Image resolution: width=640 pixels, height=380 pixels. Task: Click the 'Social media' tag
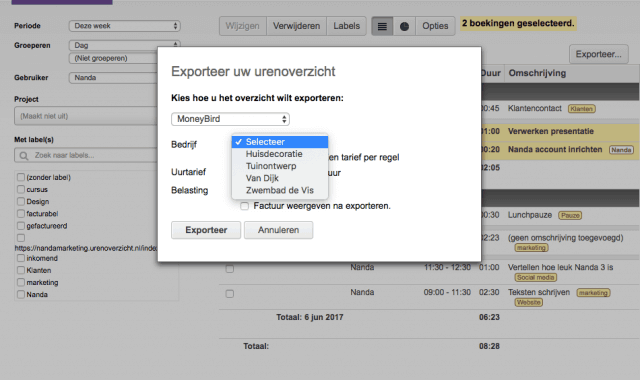(x=536, y=278)
